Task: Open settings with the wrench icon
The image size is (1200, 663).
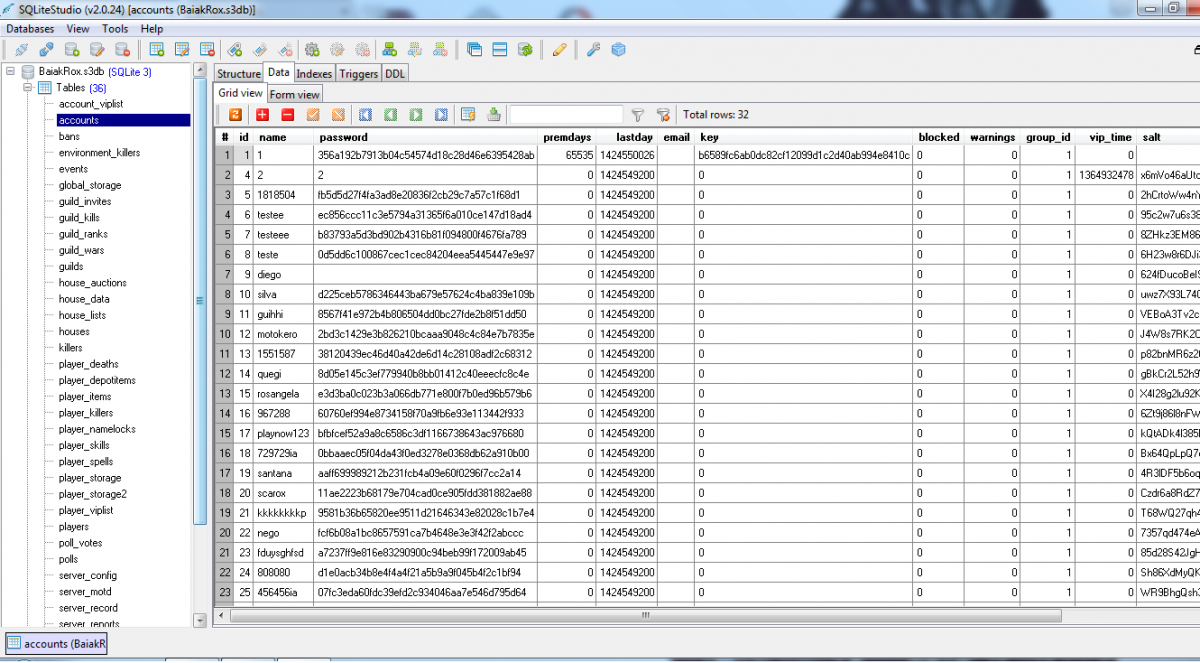Action: tap(593, 49)
